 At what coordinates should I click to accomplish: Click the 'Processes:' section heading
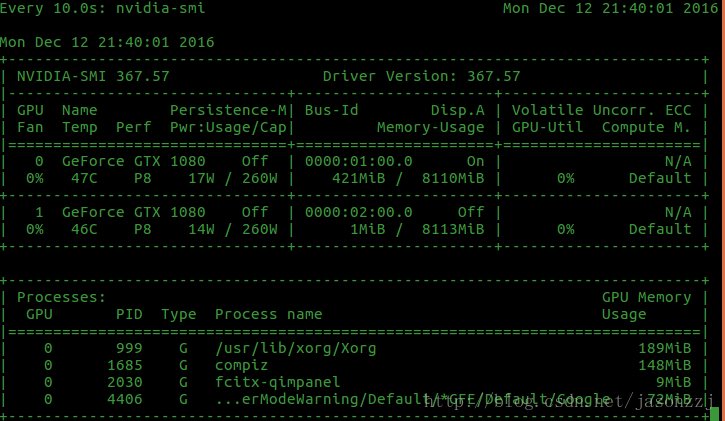click(59, 297)
